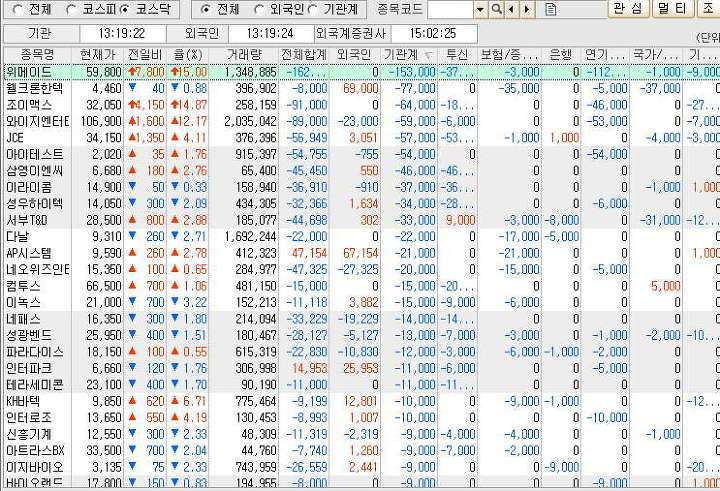Select the 다날 stock name
The width and height of the screenshot is (720, 491).
pyautogui.click(x=17, y=237)
